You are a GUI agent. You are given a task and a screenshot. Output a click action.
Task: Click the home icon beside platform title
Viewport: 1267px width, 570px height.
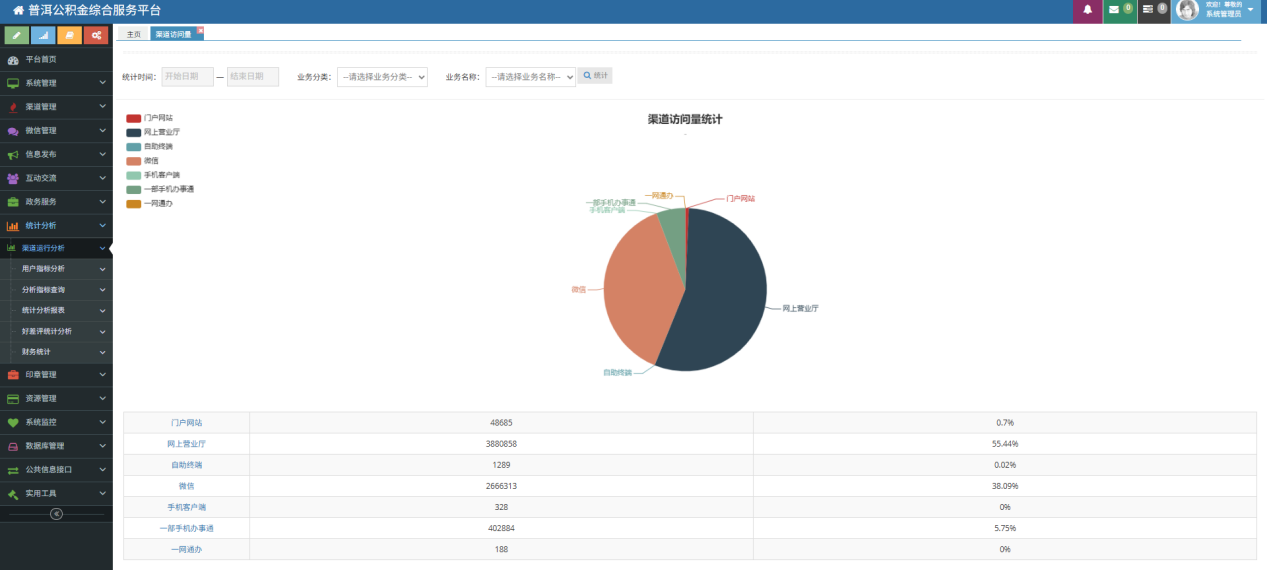click(x=18, y=10)
